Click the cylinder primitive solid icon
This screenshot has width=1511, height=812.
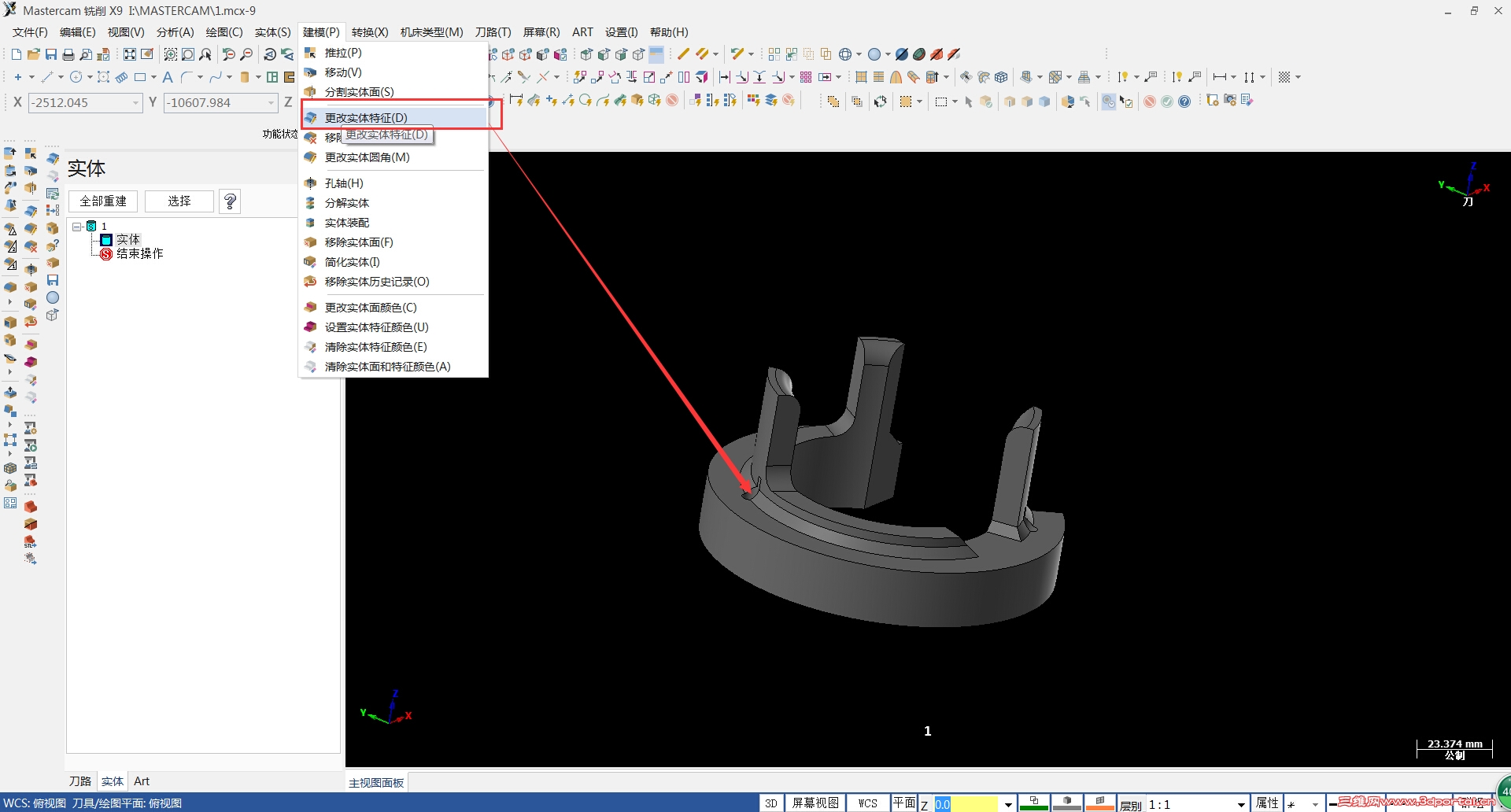click(x=245, y=77)
